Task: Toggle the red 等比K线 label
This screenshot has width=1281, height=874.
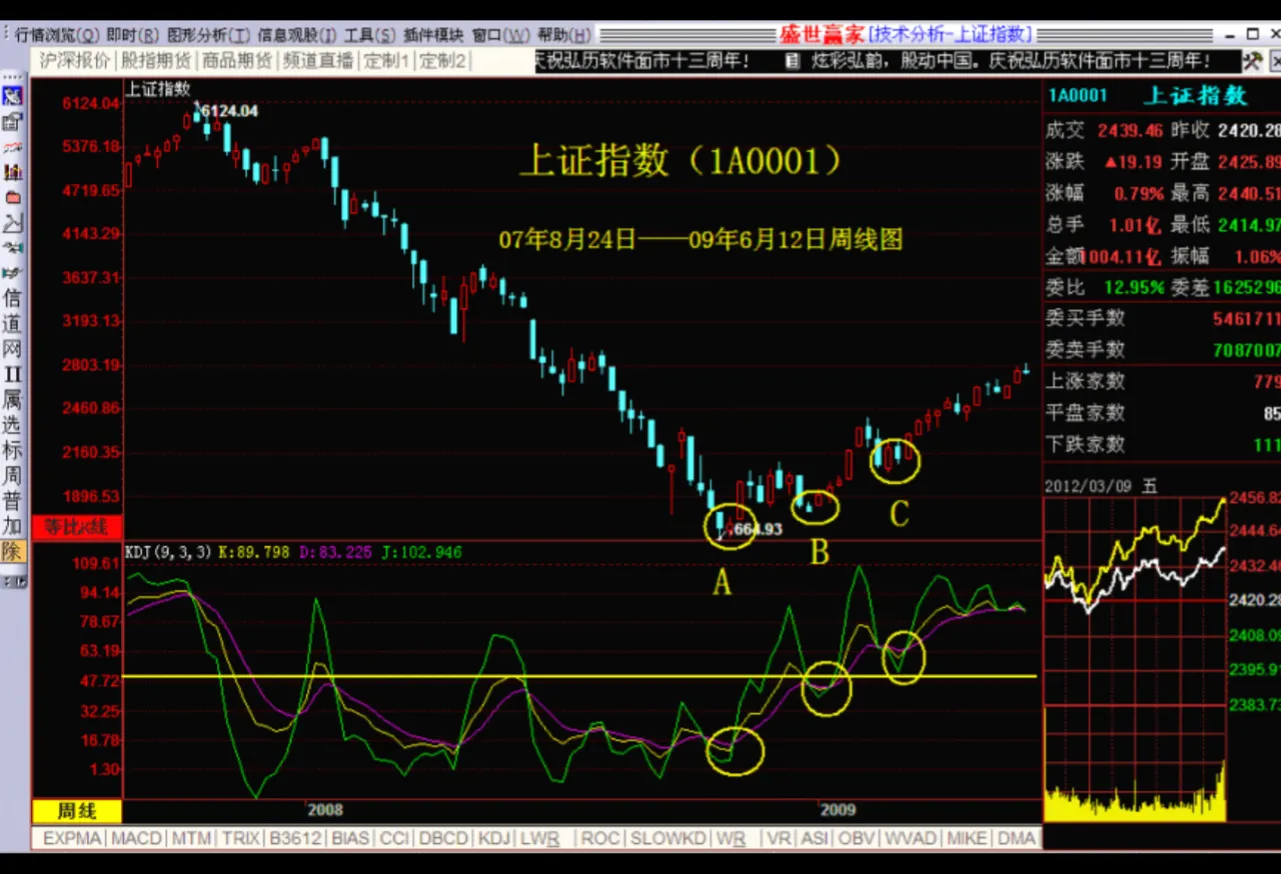Action: click(76, 528)
